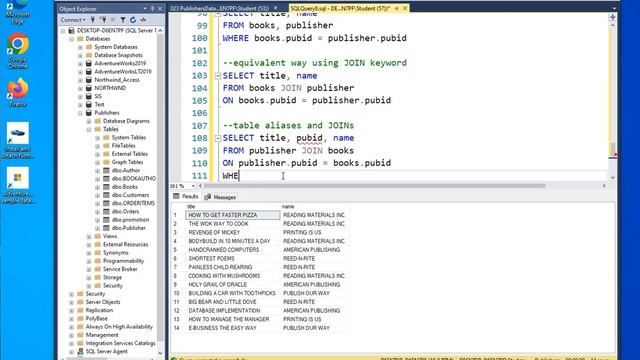Select the AdventureWorksLT2019 database
Image resolution: width=640 pixels, height=360 pixels.
pyautogui.click(x=122, y=71)
